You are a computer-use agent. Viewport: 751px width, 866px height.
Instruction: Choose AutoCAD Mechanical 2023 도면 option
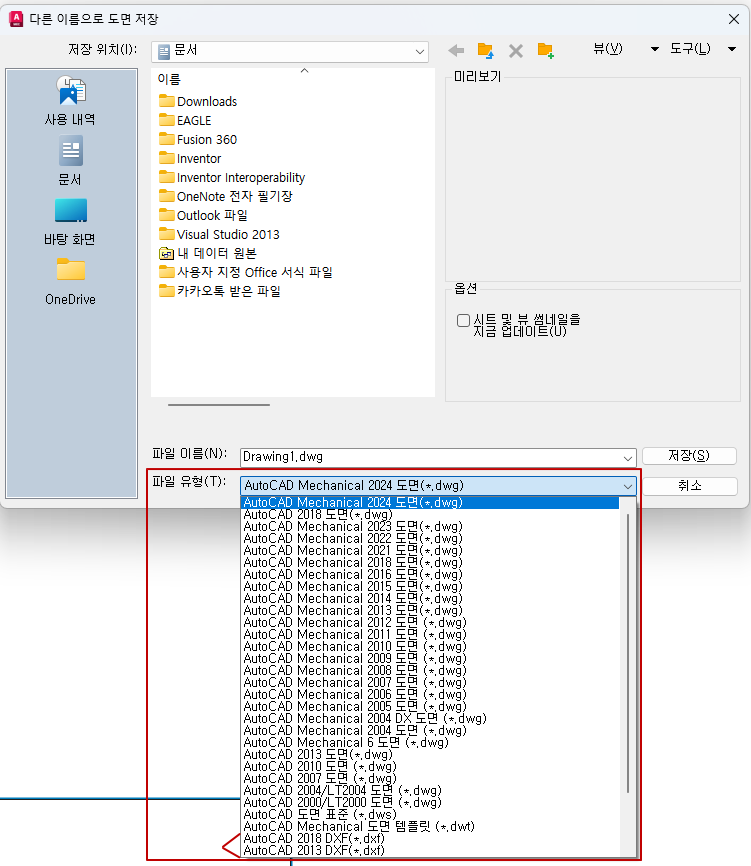tap(430, 527)
